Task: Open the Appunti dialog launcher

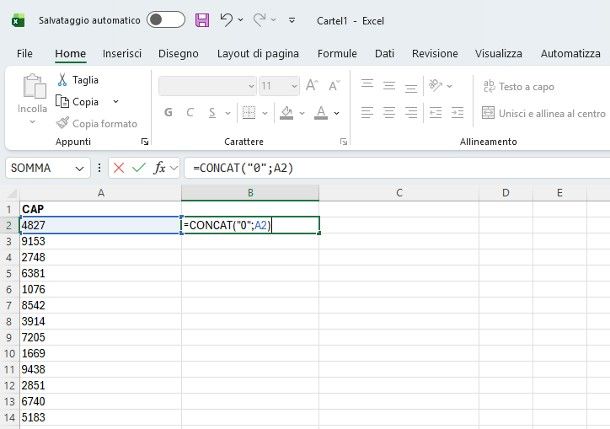Action: pos(145,142)
